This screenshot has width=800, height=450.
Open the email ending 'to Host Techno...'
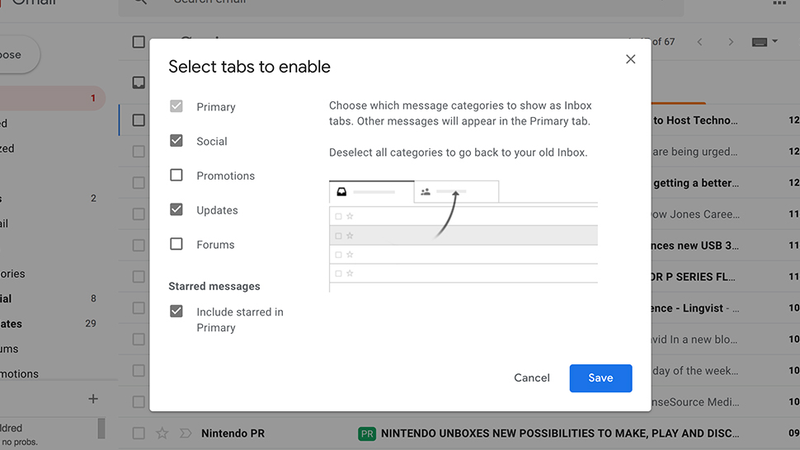point(695,120)
